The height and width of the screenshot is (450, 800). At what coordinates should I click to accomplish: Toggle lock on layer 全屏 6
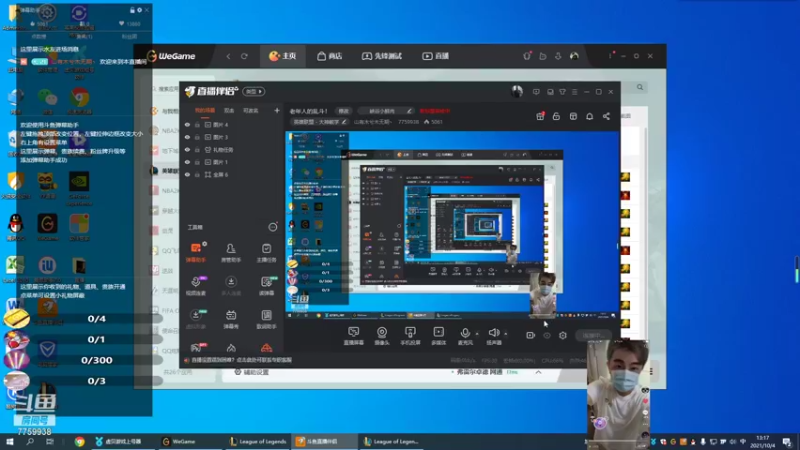[x=197, y=174]
